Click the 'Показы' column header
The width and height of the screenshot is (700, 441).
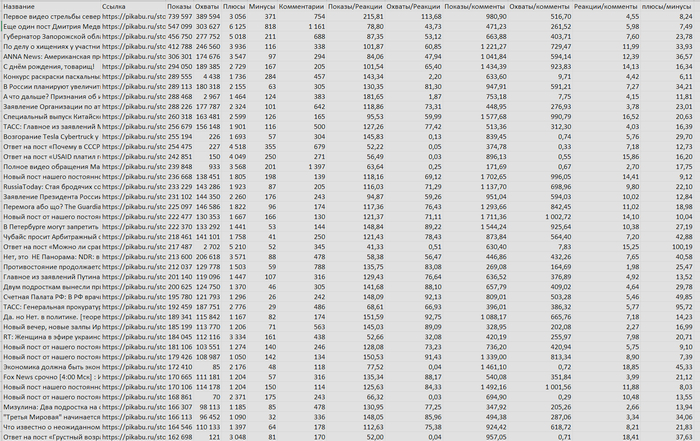pos(179,6)
